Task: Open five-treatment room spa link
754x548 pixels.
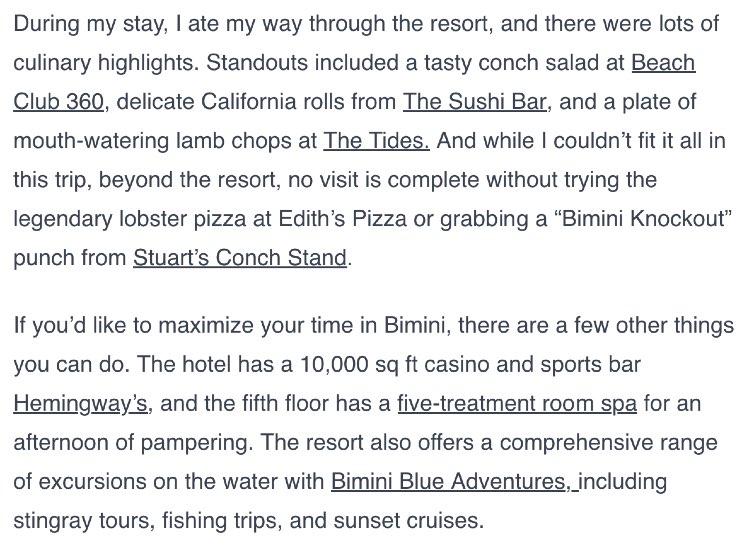Action: (517, 404)
